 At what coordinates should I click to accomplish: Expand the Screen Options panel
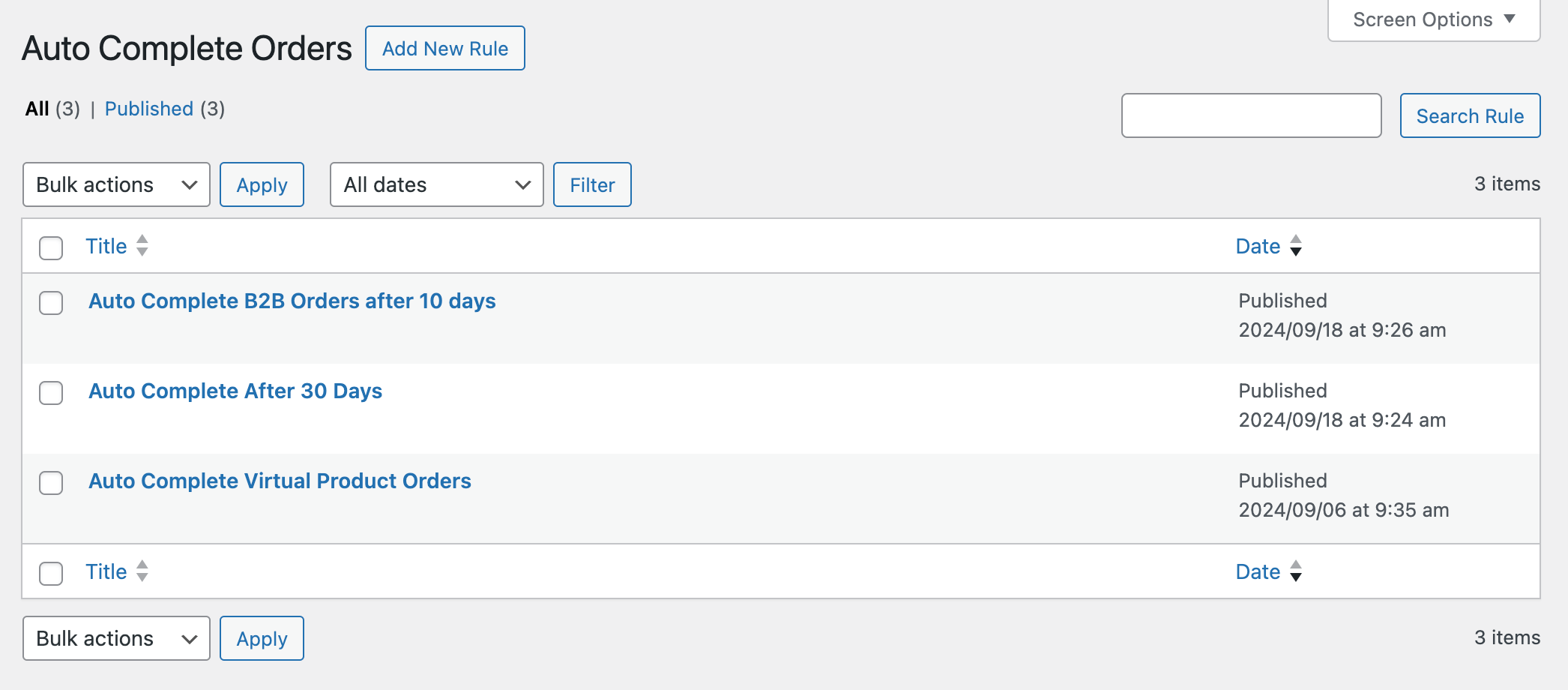pyautogui.click(x=1432, y=19)
